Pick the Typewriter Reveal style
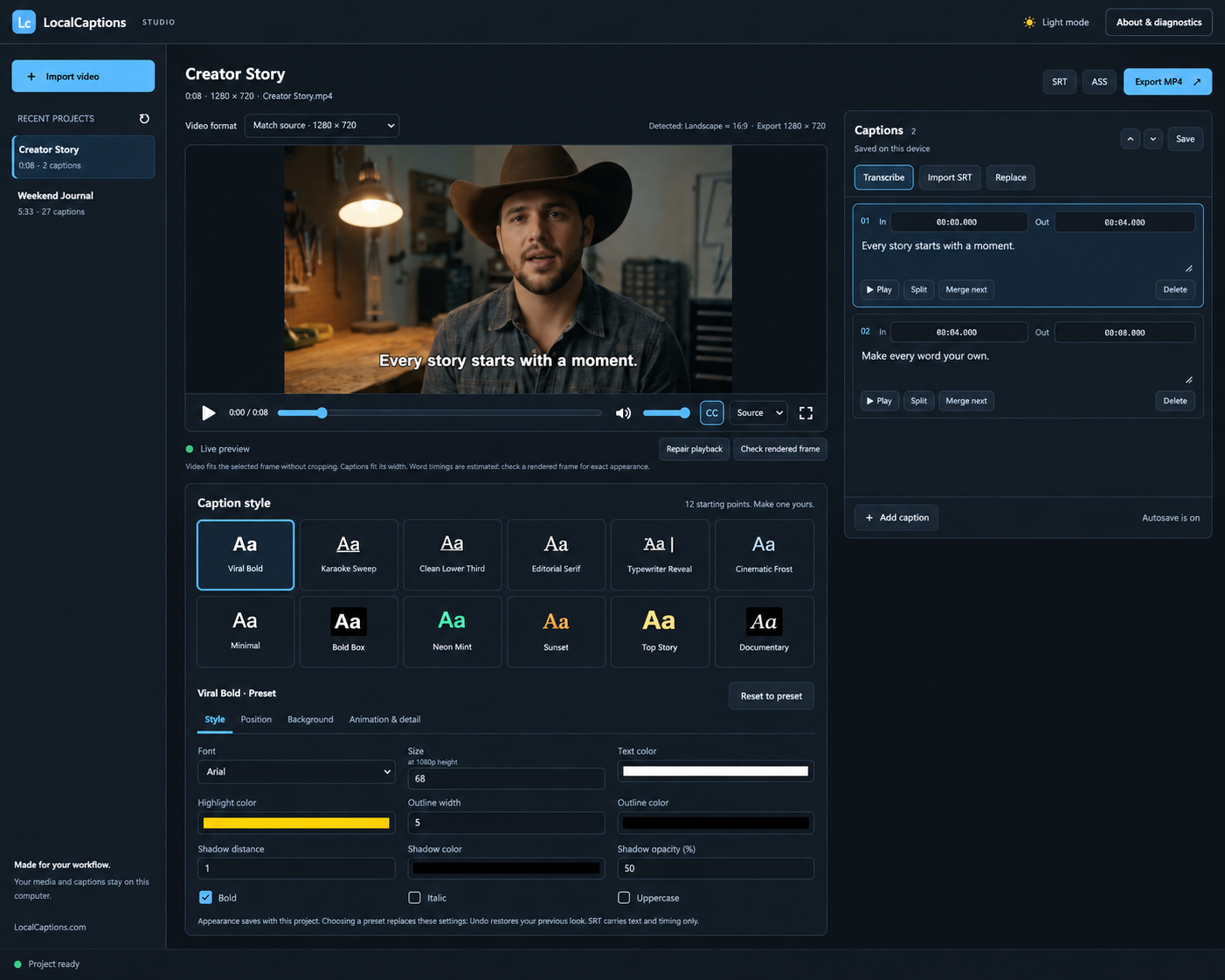The width and height of the screenshot is (1225, 980). click(660, 555)
